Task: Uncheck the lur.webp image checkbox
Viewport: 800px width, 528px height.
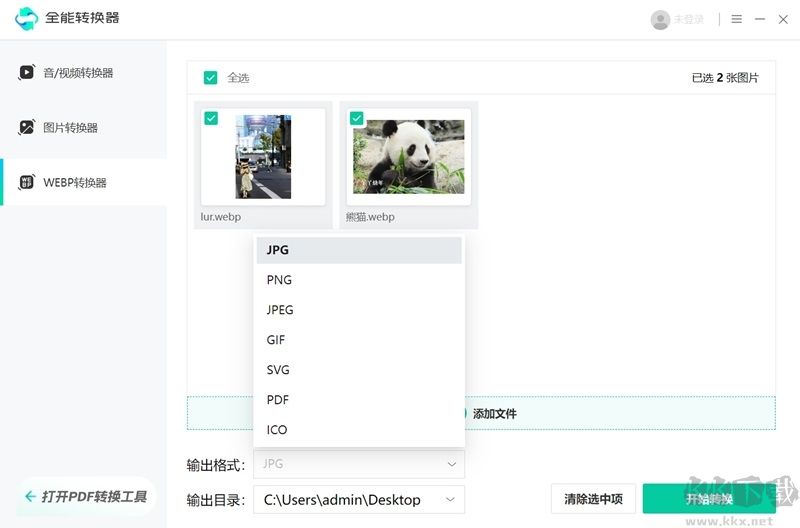Action: 211,118
